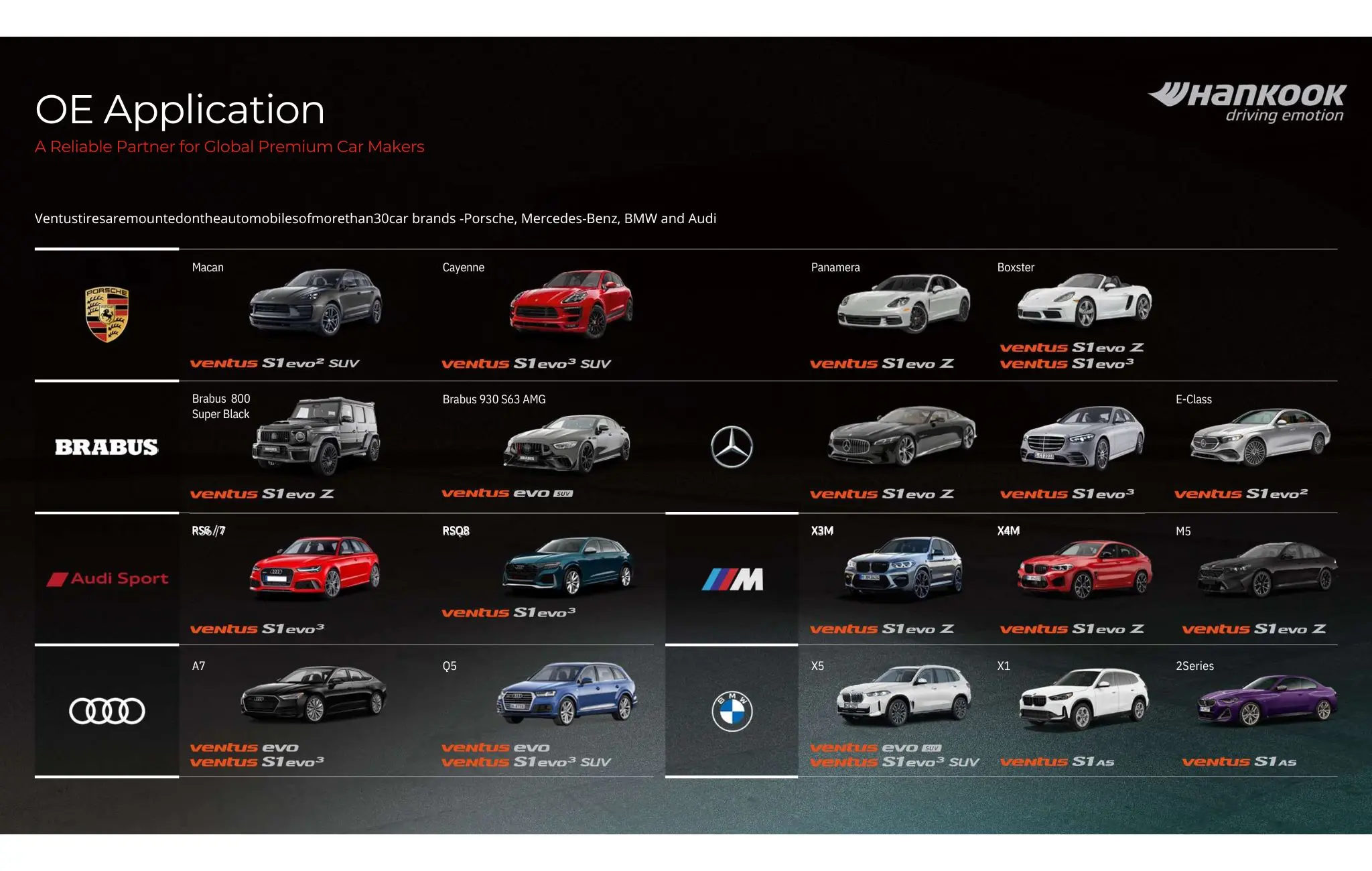Click the X5 label
This screenshot has height=871, width=1372.
817,666
